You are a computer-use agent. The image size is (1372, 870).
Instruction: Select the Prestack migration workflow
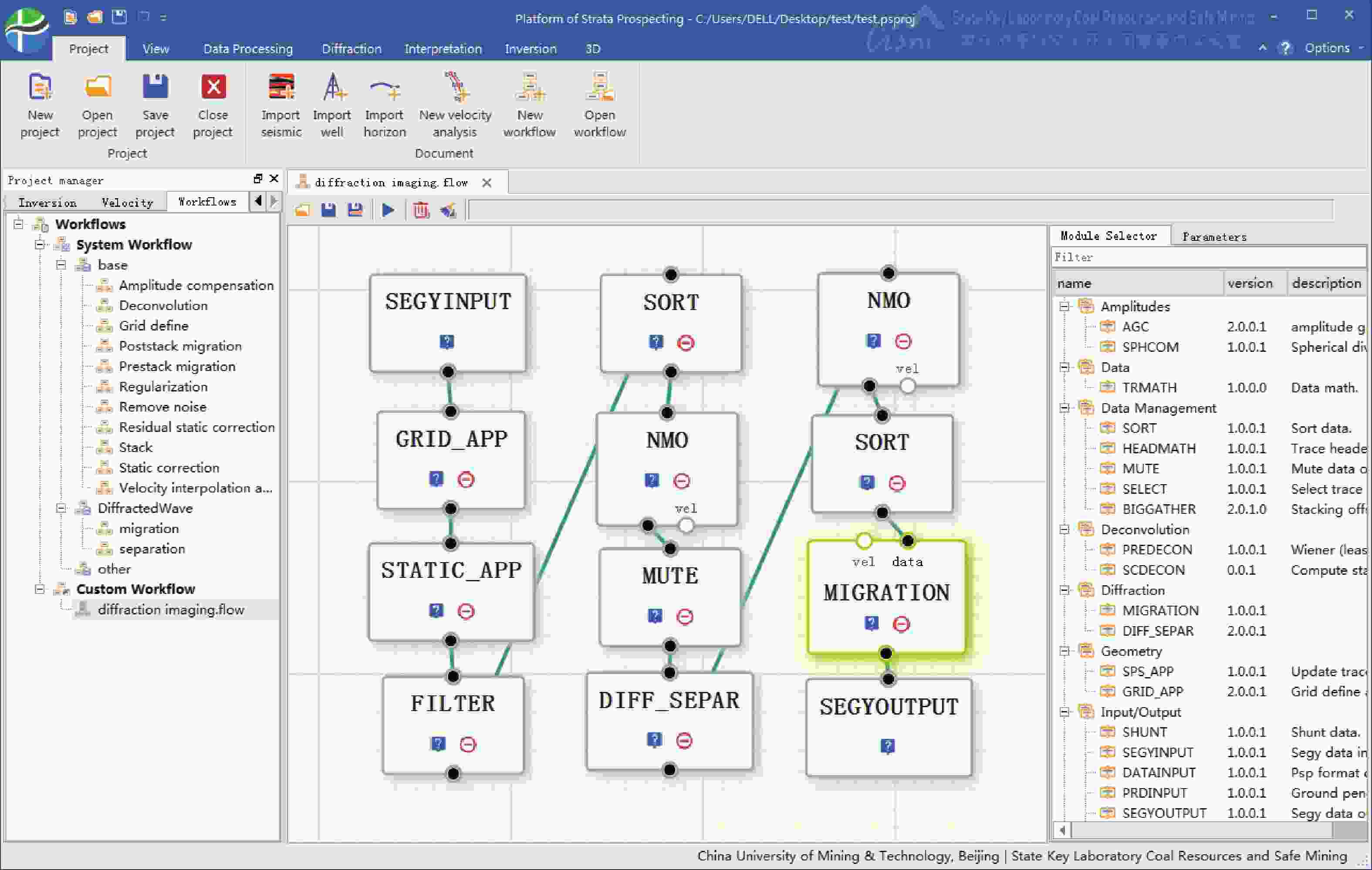[x=177, y=366]
